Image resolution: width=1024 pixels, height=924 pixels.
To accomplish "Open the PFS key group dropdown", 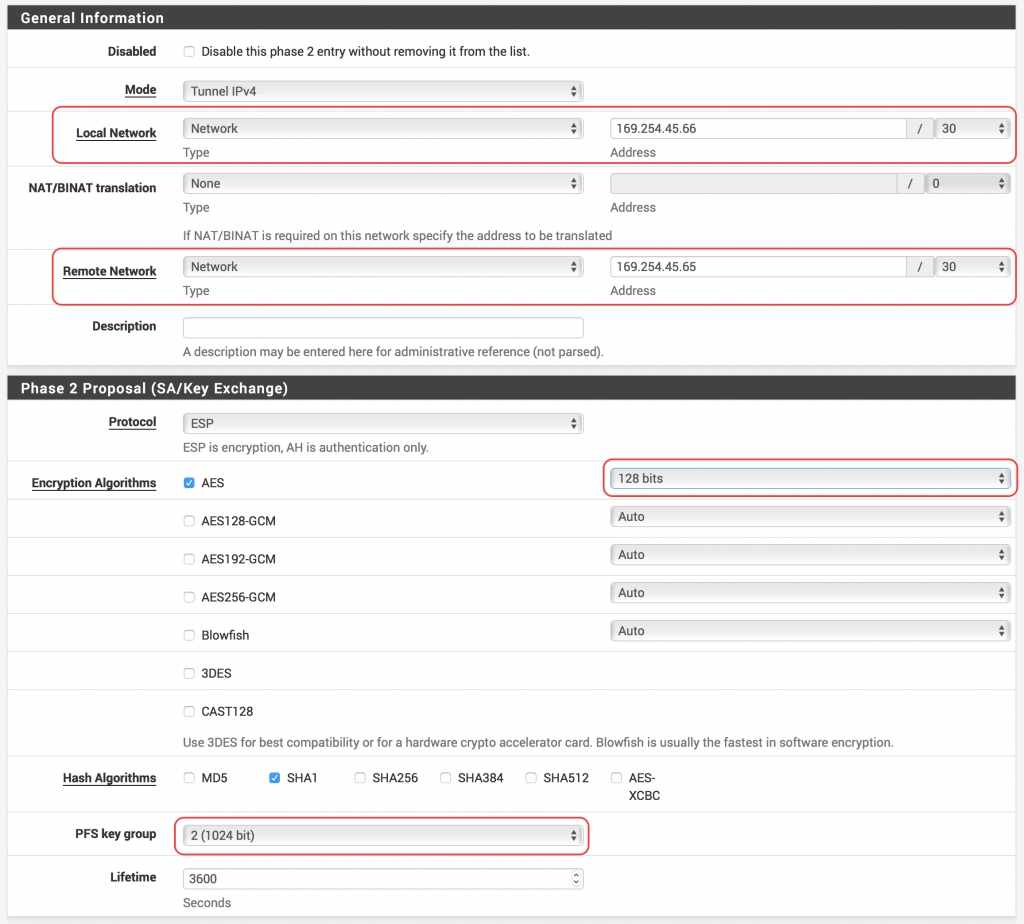I will pyautogui.click(x=382, y=835).
